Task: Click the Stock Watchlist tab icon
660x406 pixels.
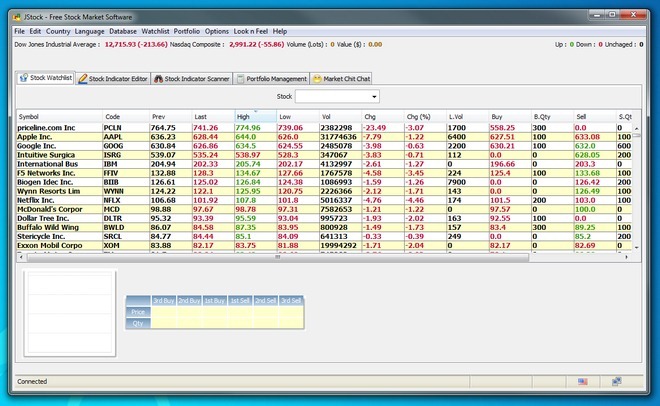Action: [24, 78]
